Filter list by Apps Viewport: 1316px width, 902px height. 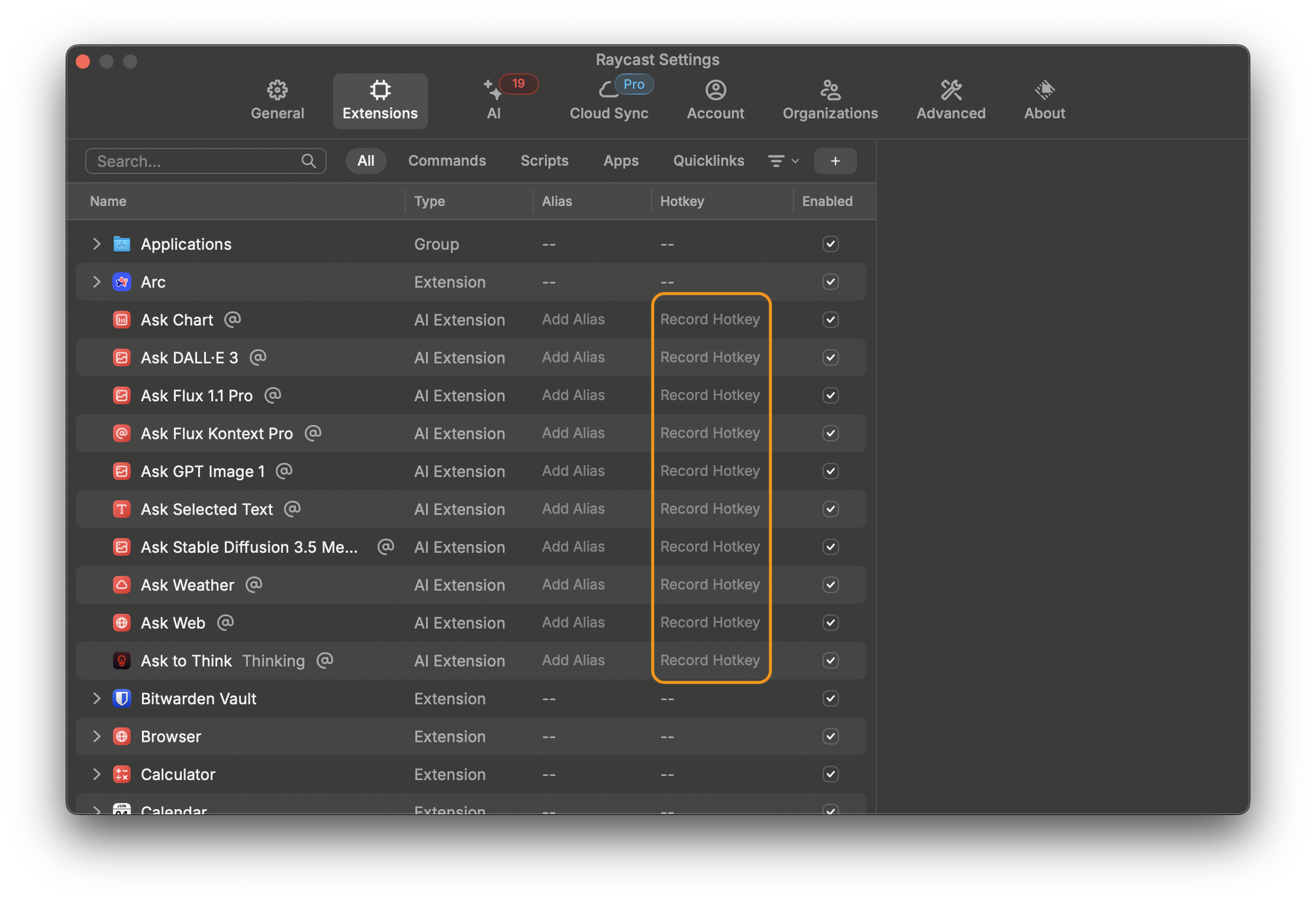(621, 161)
